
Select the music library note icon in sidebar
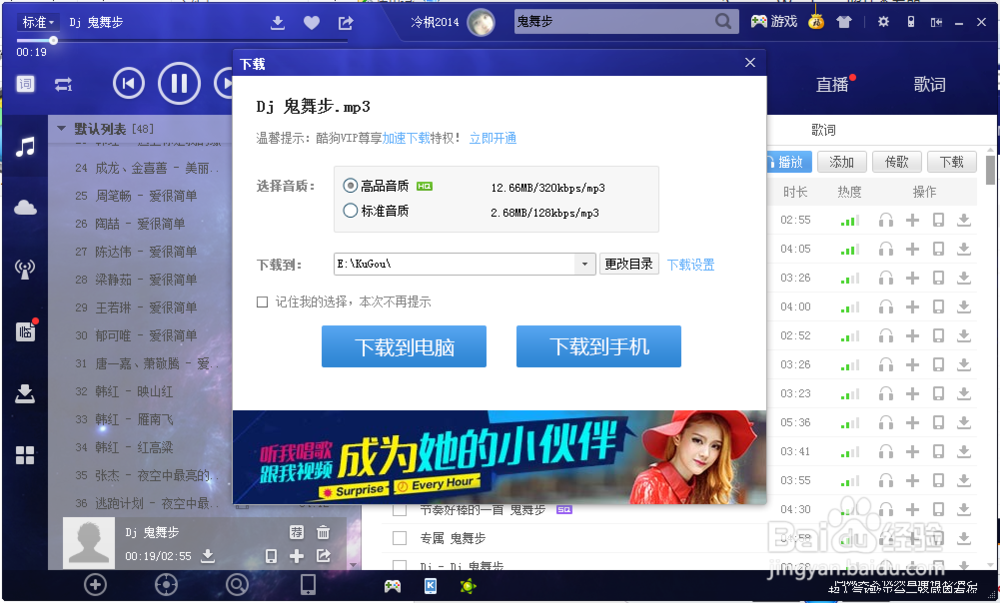pos(25,146)
